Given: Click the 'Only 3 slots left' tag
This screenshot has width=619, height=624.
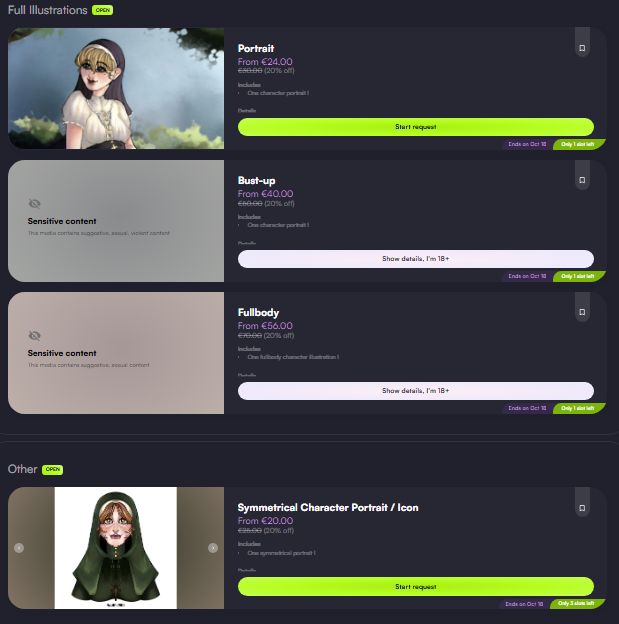Looking at the screenshot, I should coord(576,603).
